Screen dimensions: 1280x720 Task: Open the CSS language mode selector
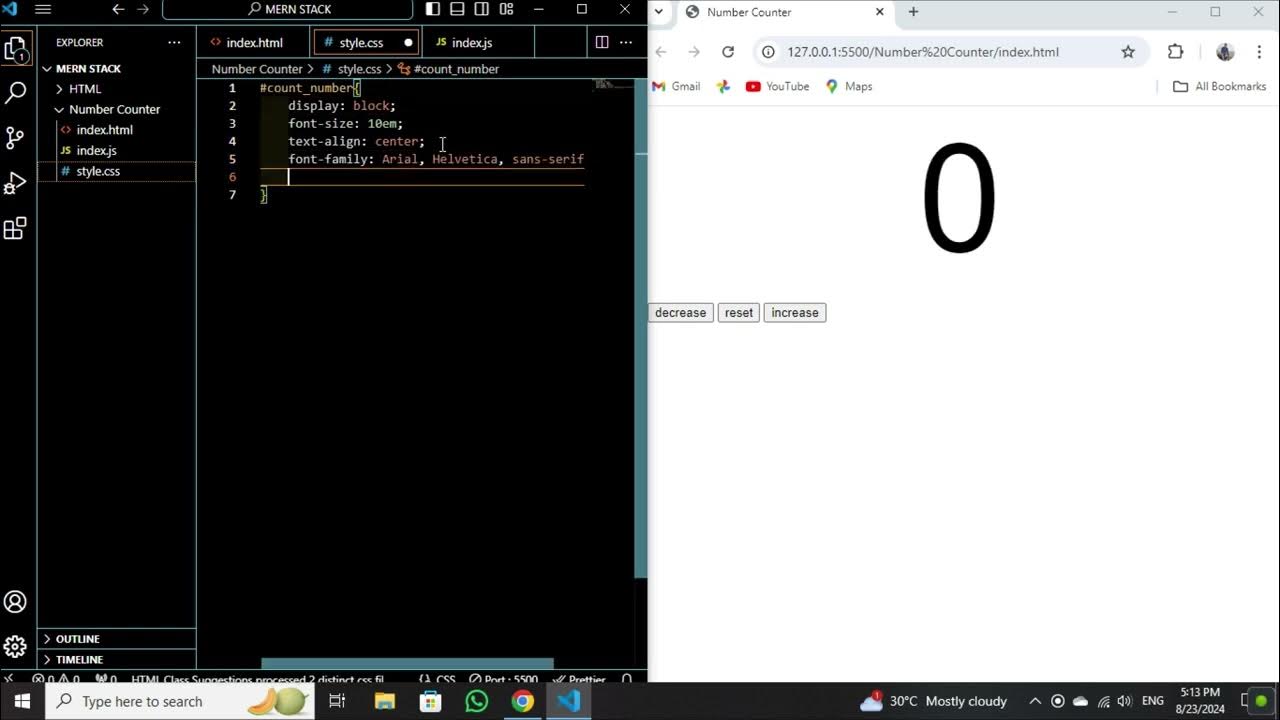click(x=445, y=680)
